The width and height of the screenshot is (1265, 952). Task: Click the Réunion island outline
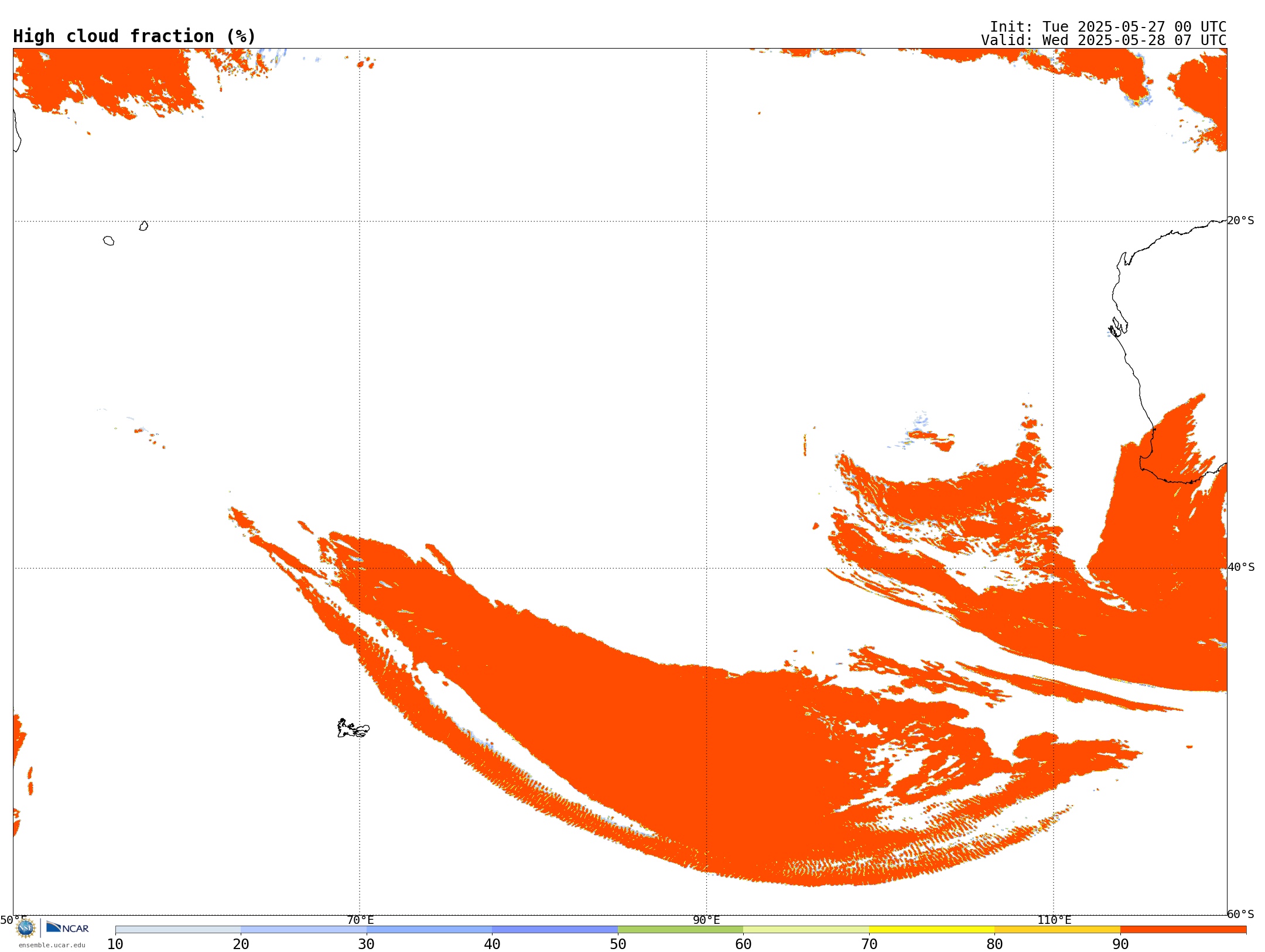tap(108, 241)
